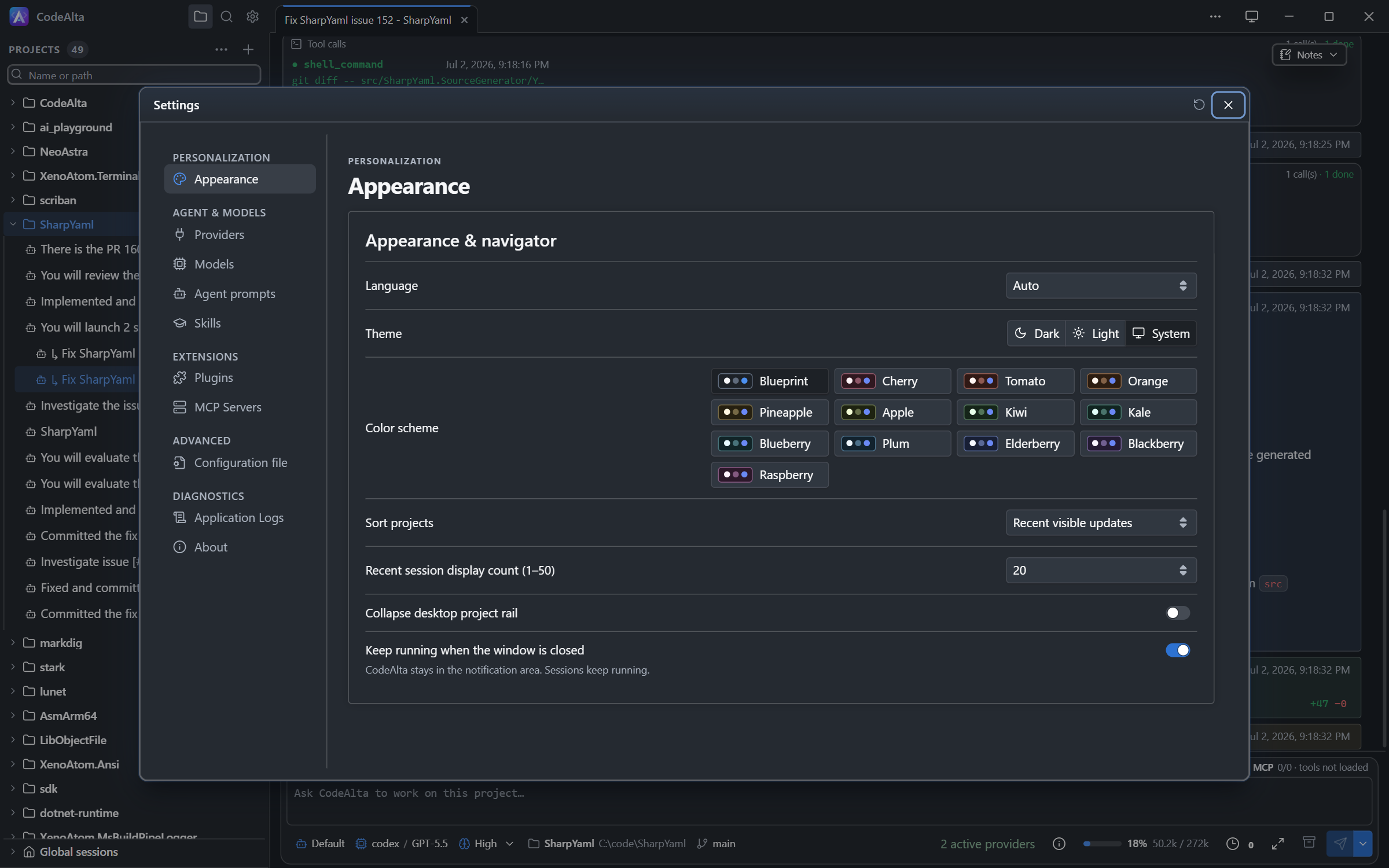Viewport: 1389px width, 868px height.
Task: Click the Ask CodeAlta prompt input box
Action: coord(829,801)
